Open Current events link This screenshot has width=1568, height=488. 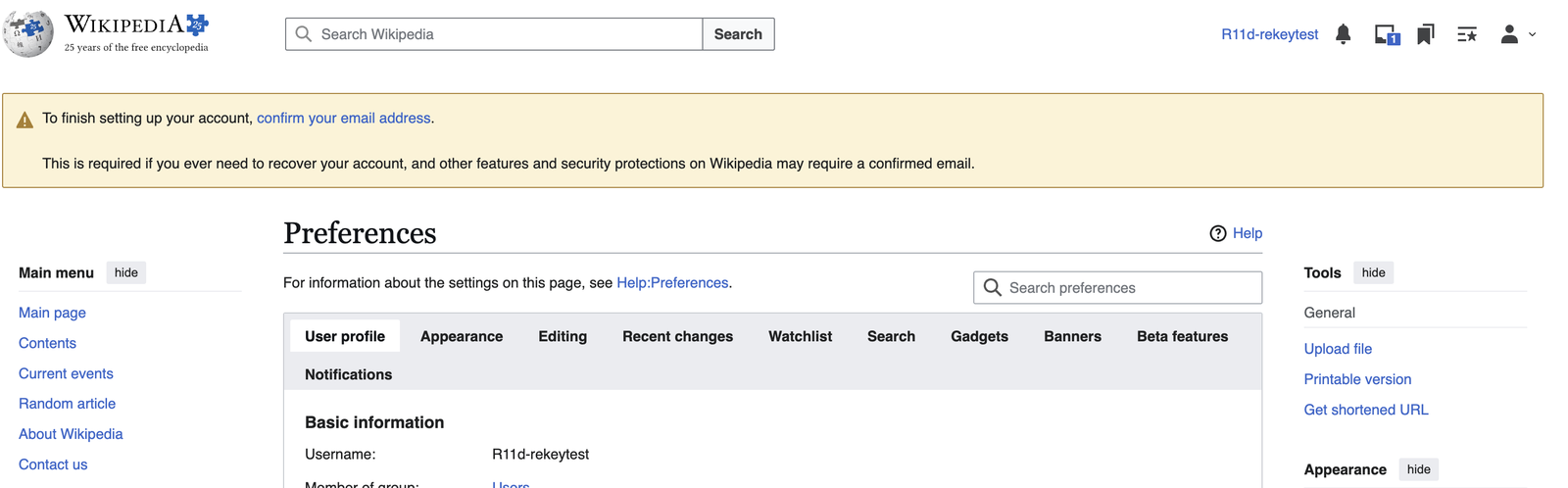[x=66, y=373]
